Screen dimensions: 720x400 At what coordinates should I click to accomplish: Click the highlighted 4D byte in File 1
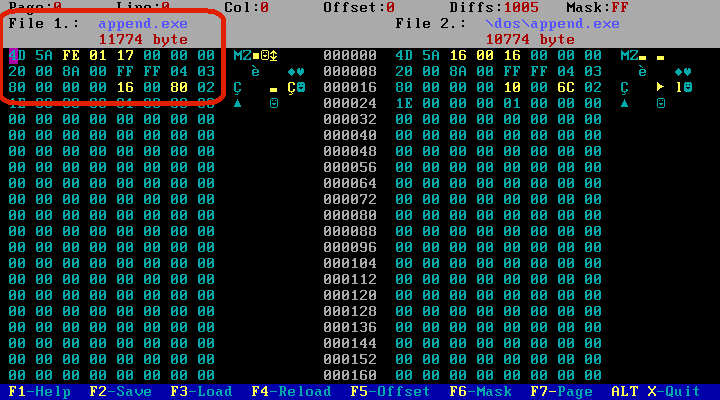point(17,56)
